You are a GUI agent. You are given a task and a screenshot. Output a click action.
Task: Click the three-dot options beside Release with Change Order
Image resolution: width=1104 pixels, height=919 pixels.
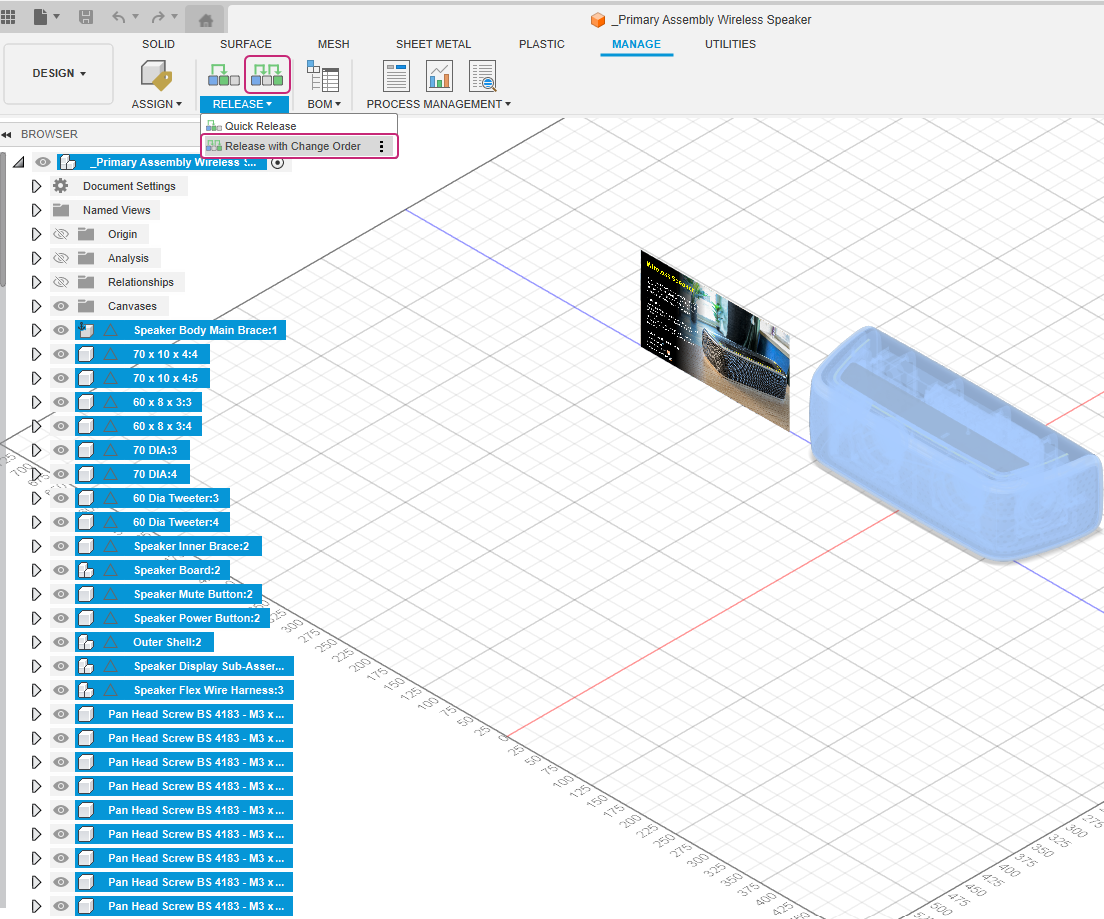coord(382,146)
